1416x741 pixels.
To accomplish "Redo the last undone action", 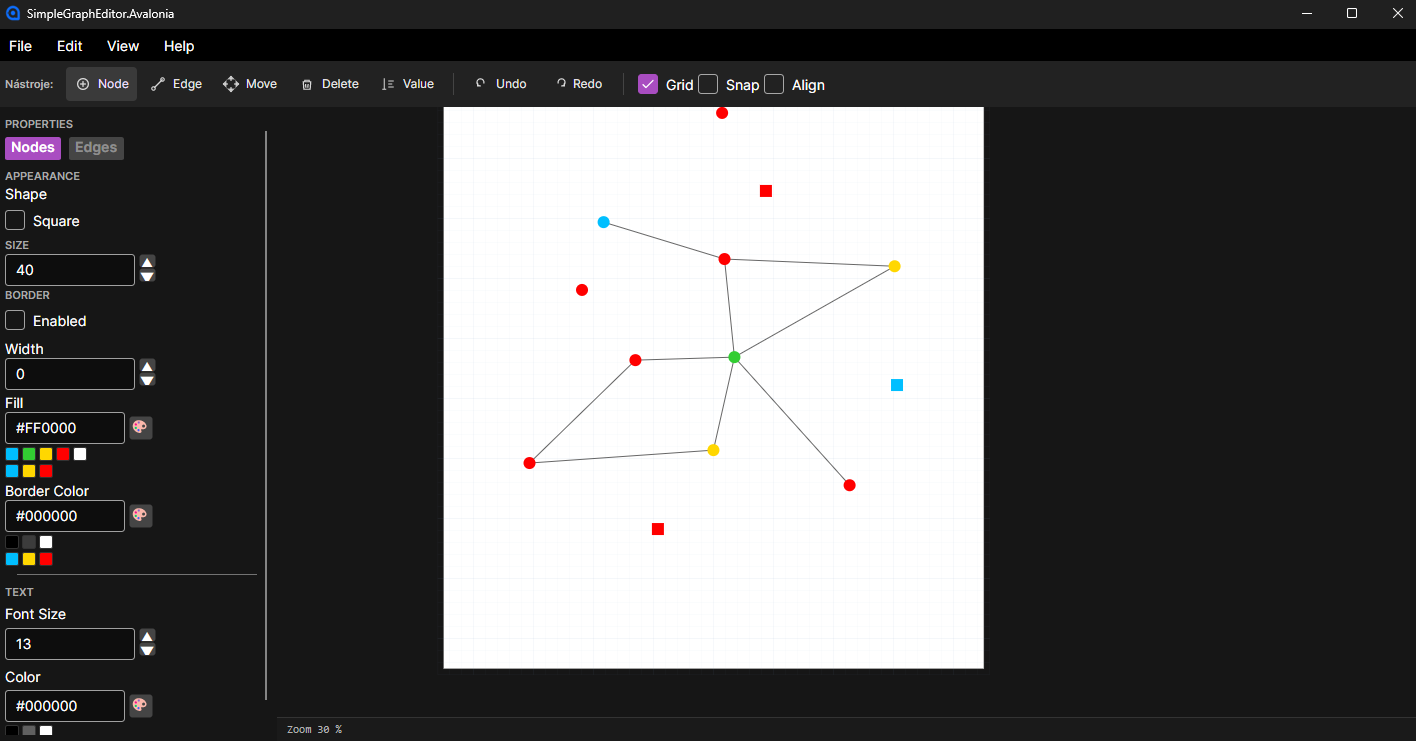I will click(579, 84).
